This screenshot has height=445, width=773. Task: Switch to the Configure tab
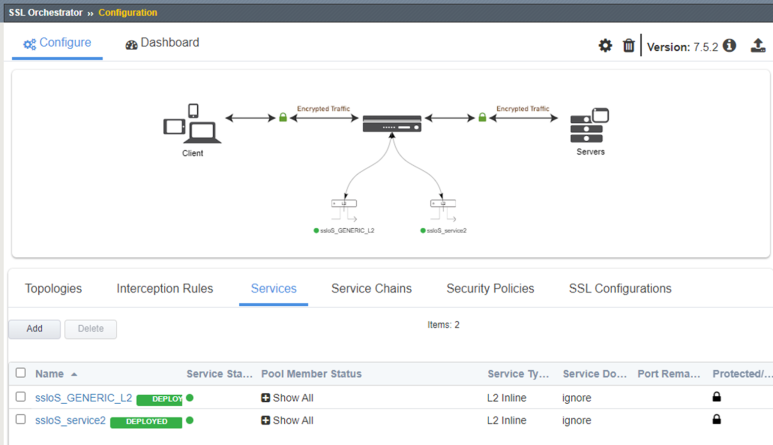[x=57, y=43]
